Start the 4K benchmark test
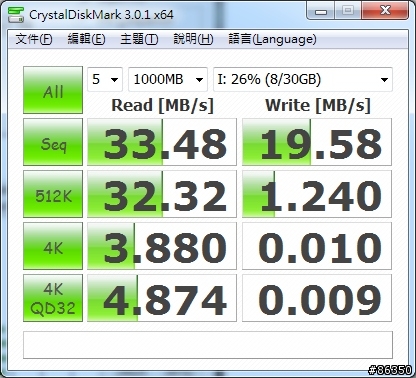416x378 pixels. (x=53, y=246)
